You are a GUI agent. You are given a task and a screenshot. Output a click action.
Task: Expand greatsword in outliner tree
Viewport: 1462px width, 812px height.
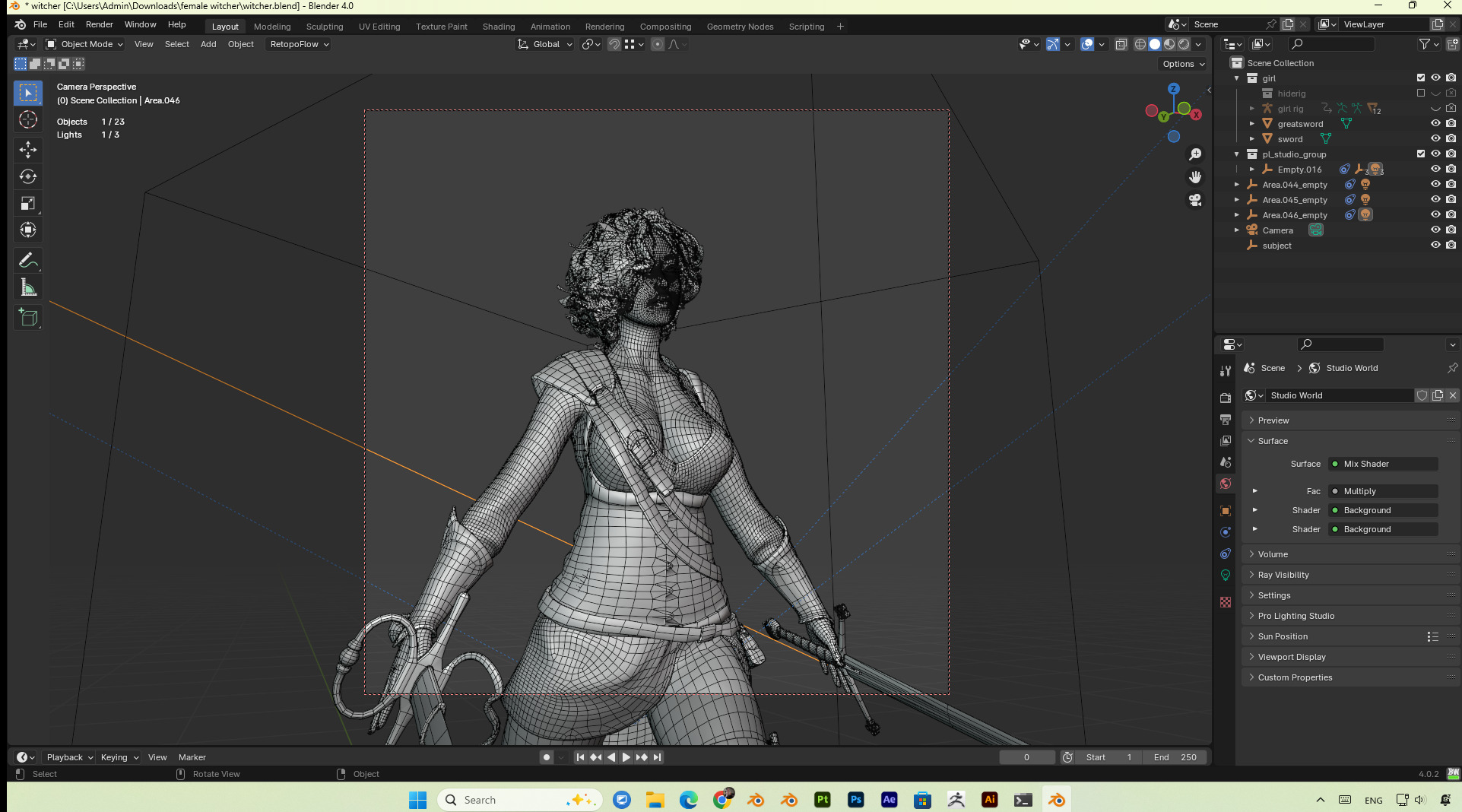tap(1251, 123)
